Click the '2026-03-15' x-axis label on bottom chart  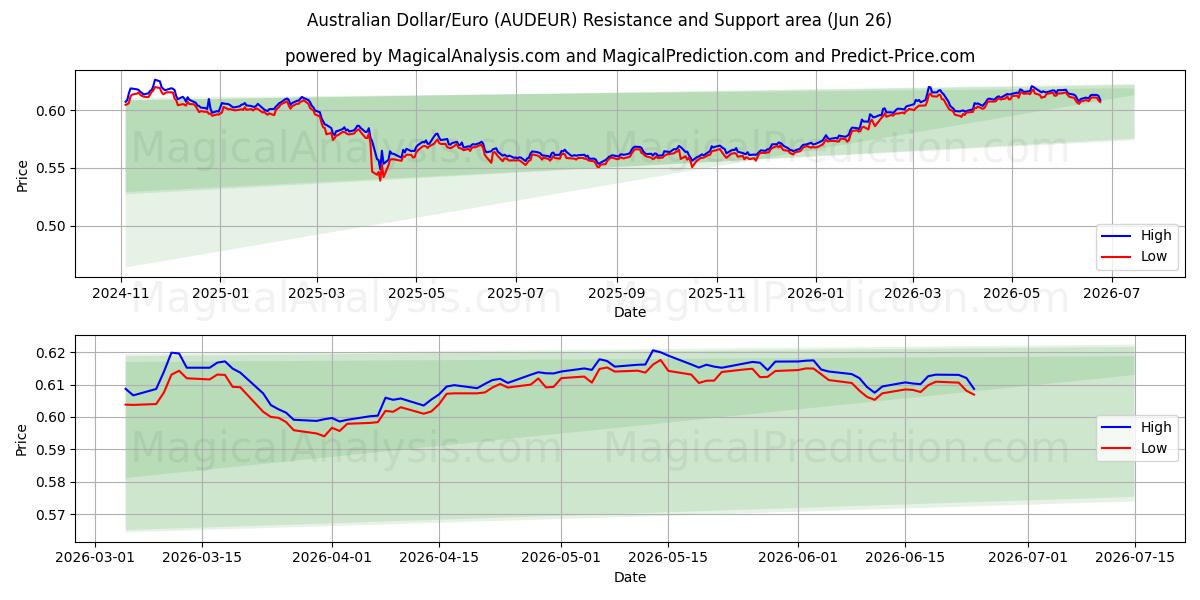coord(202,558)
